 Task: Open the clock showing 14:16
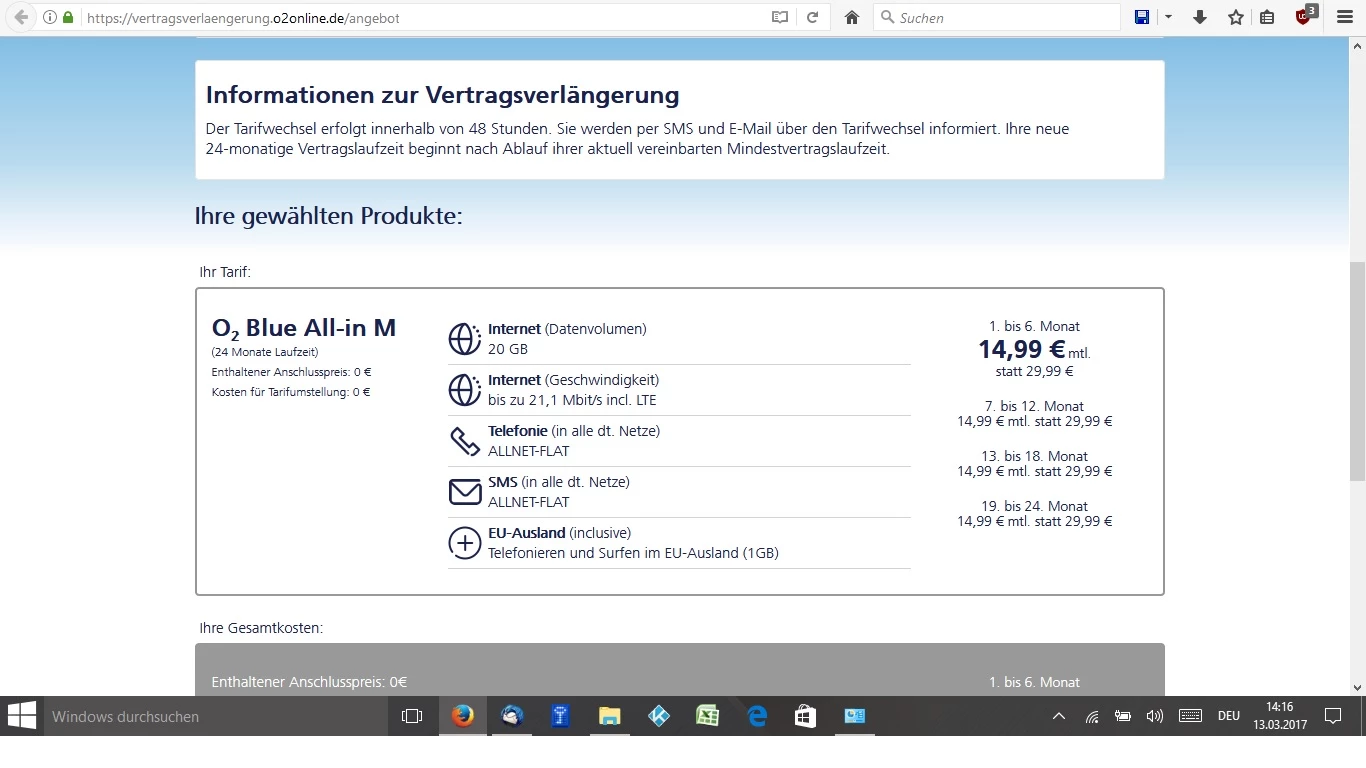click(x=1280, y=716)
